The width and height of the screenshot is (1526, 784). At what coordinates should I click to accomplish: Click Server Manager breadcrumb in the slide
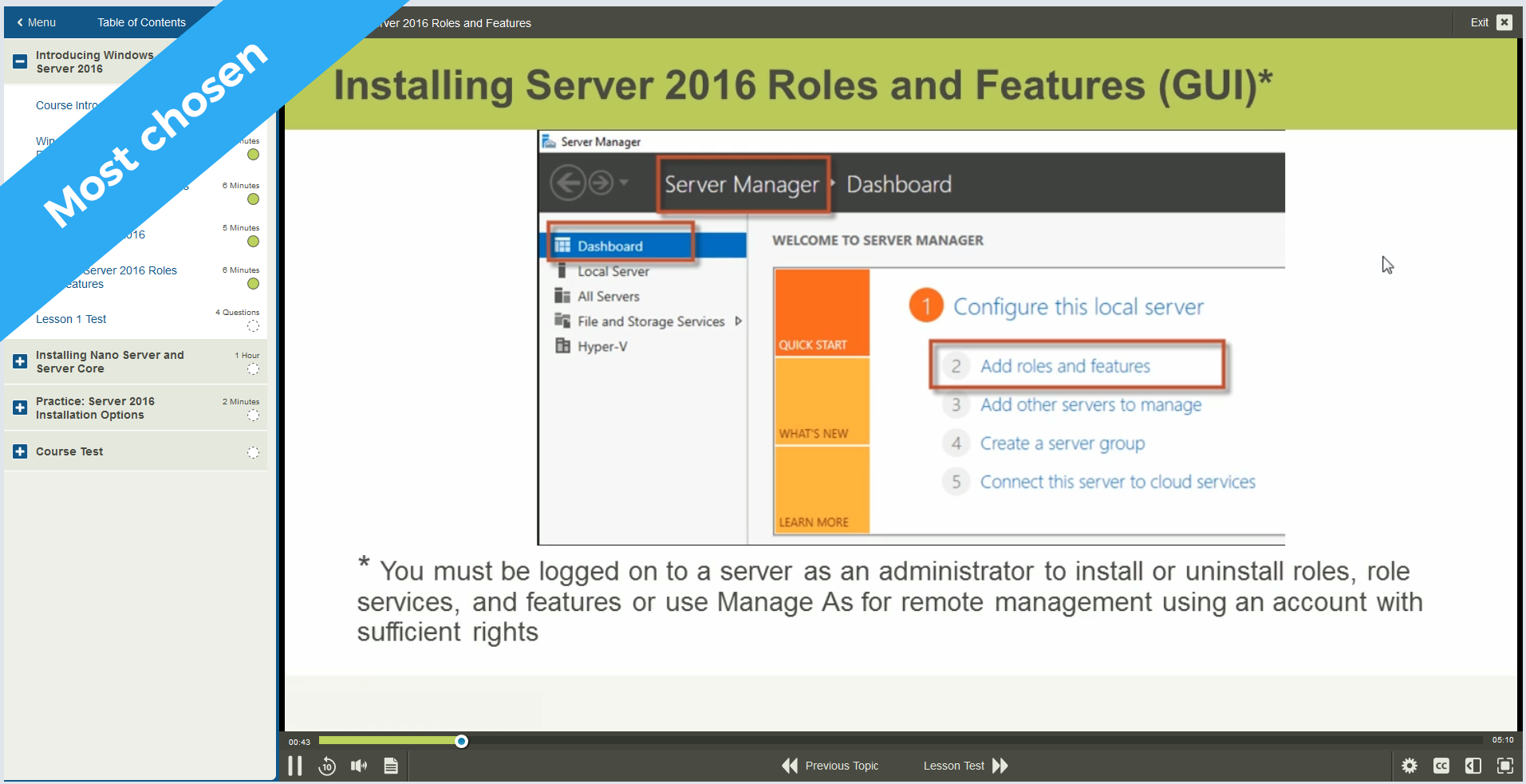[742, 184]
